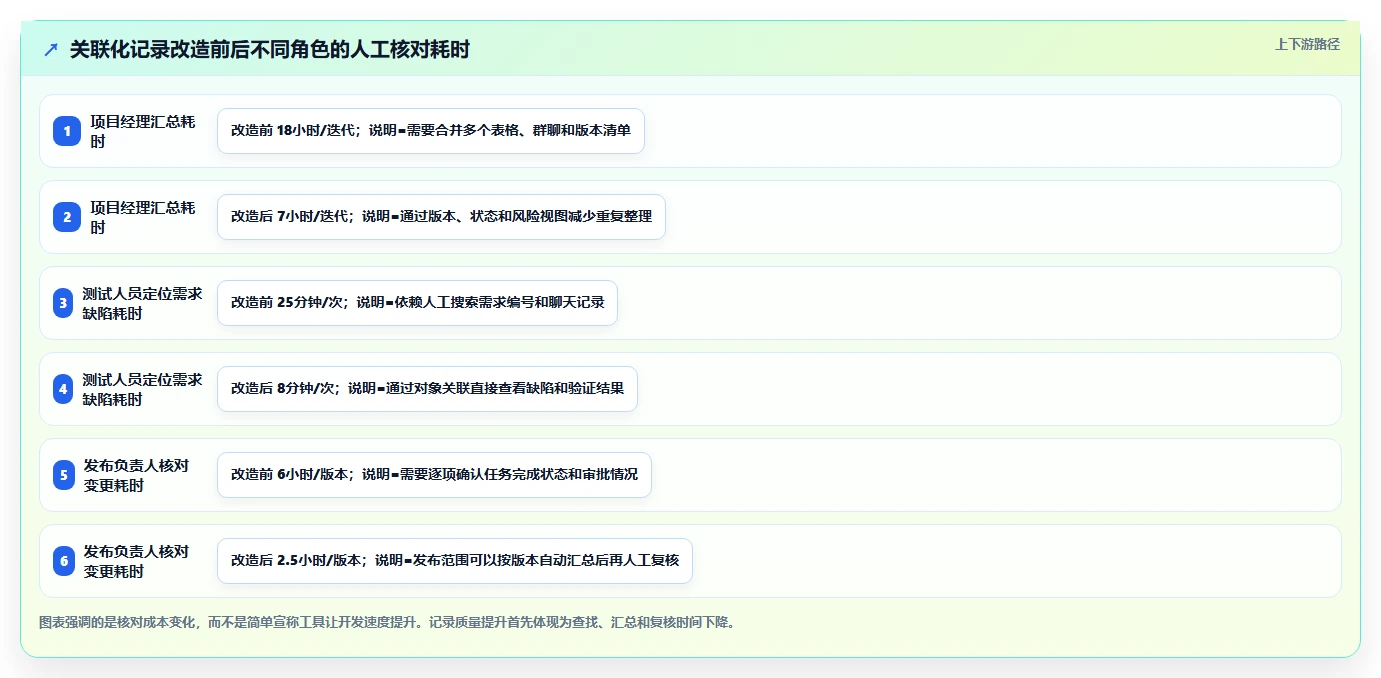The height and width of the screenshot is (678, 1381).
Task: Select step badge number 6
Action: pos(64,561)
